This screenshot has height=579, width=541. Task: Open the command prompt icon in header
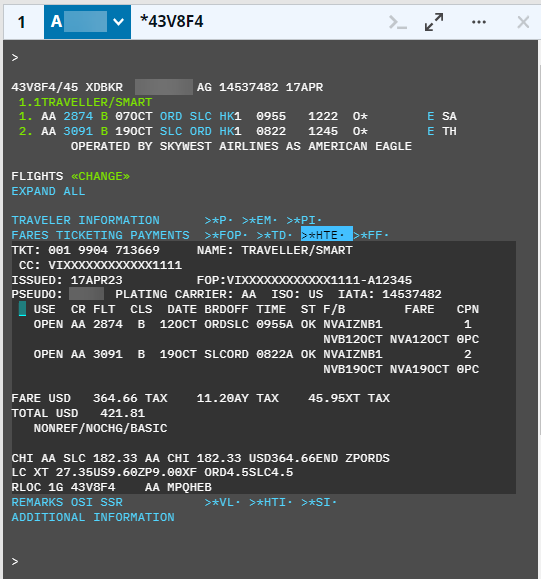pos(398,23)
